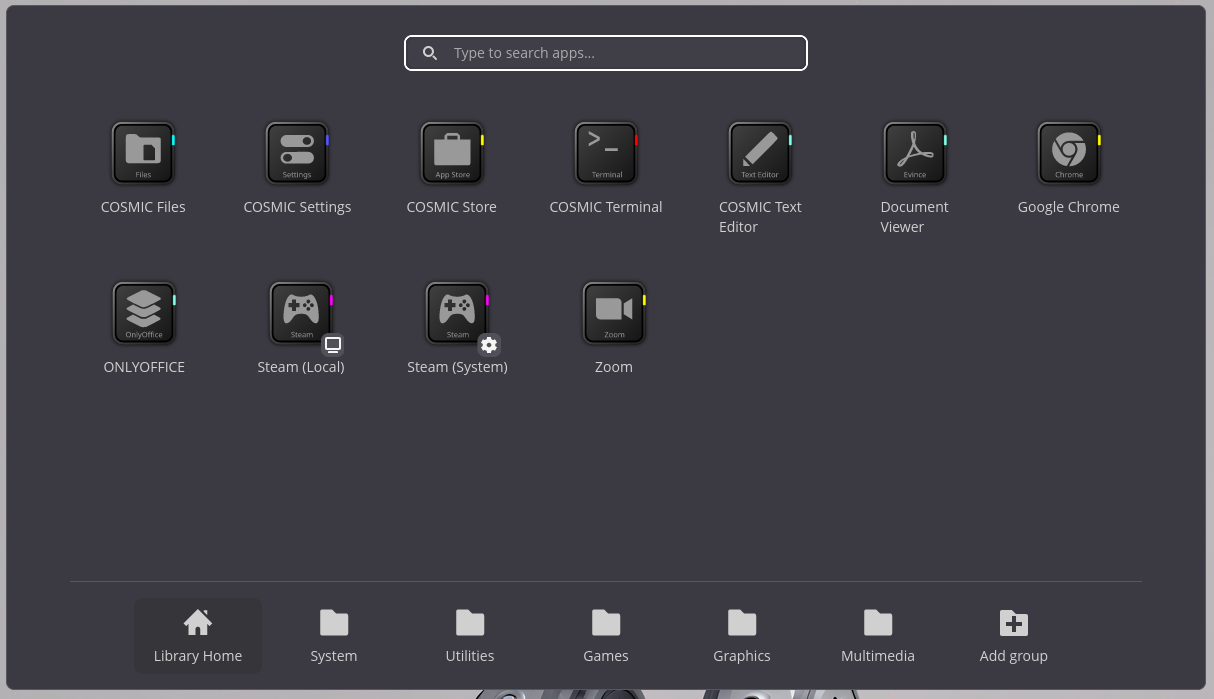Select the Library Home group tab
This screenshot has height=699, width=1214.
(x=198, y=636)
